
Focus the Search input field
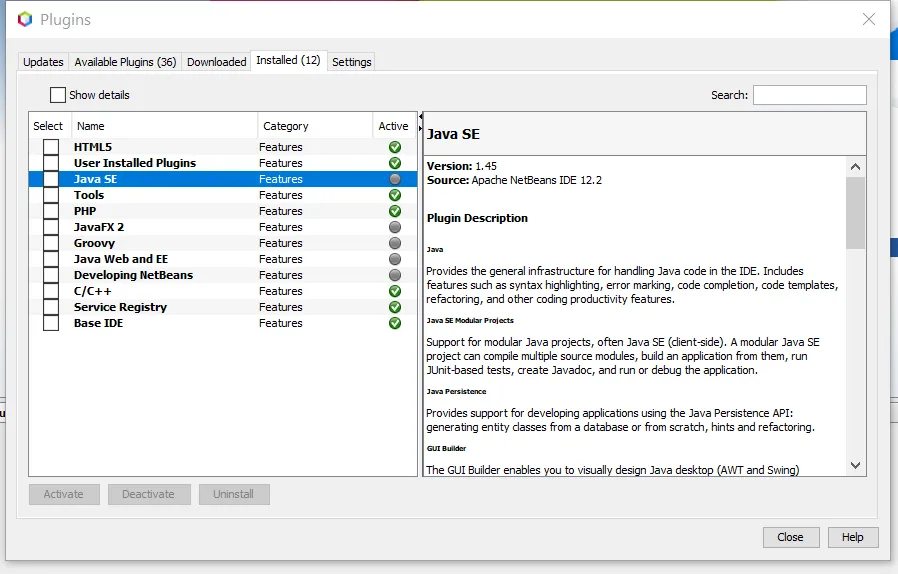pos(810,95)
